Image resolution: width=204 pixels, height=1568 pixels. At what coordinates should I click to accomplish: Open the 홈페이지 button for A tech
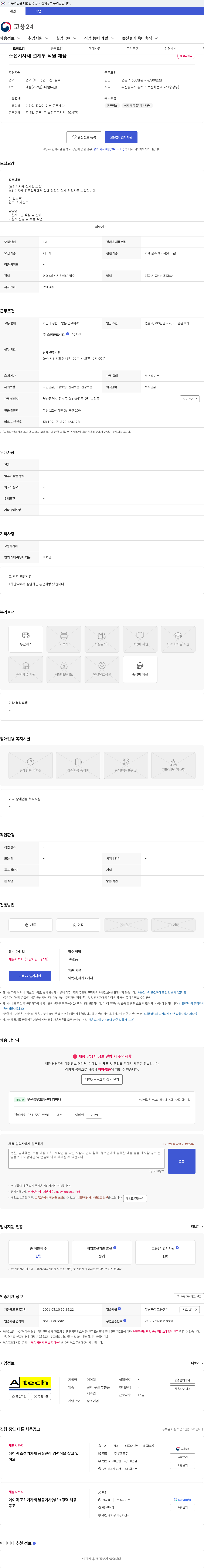(183, 1380)
